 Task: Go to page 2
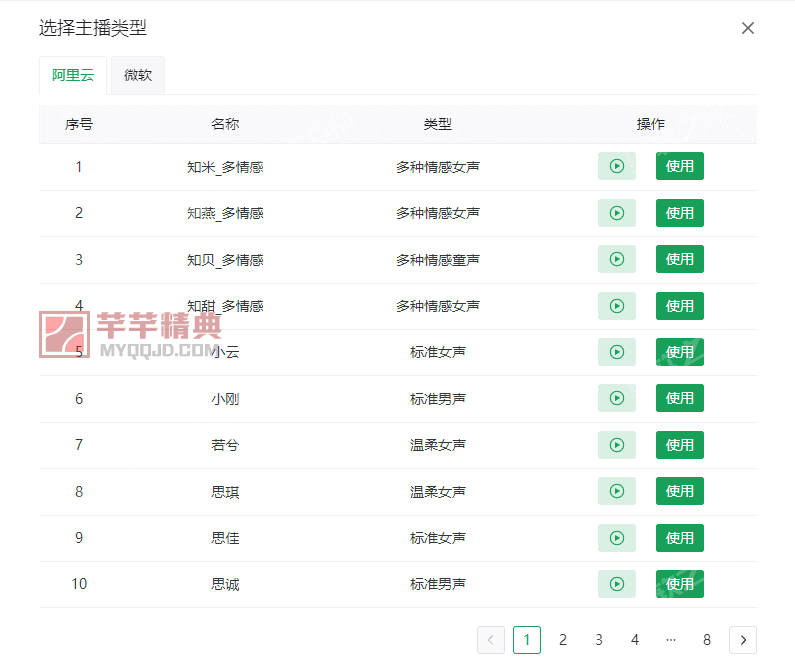563,640
